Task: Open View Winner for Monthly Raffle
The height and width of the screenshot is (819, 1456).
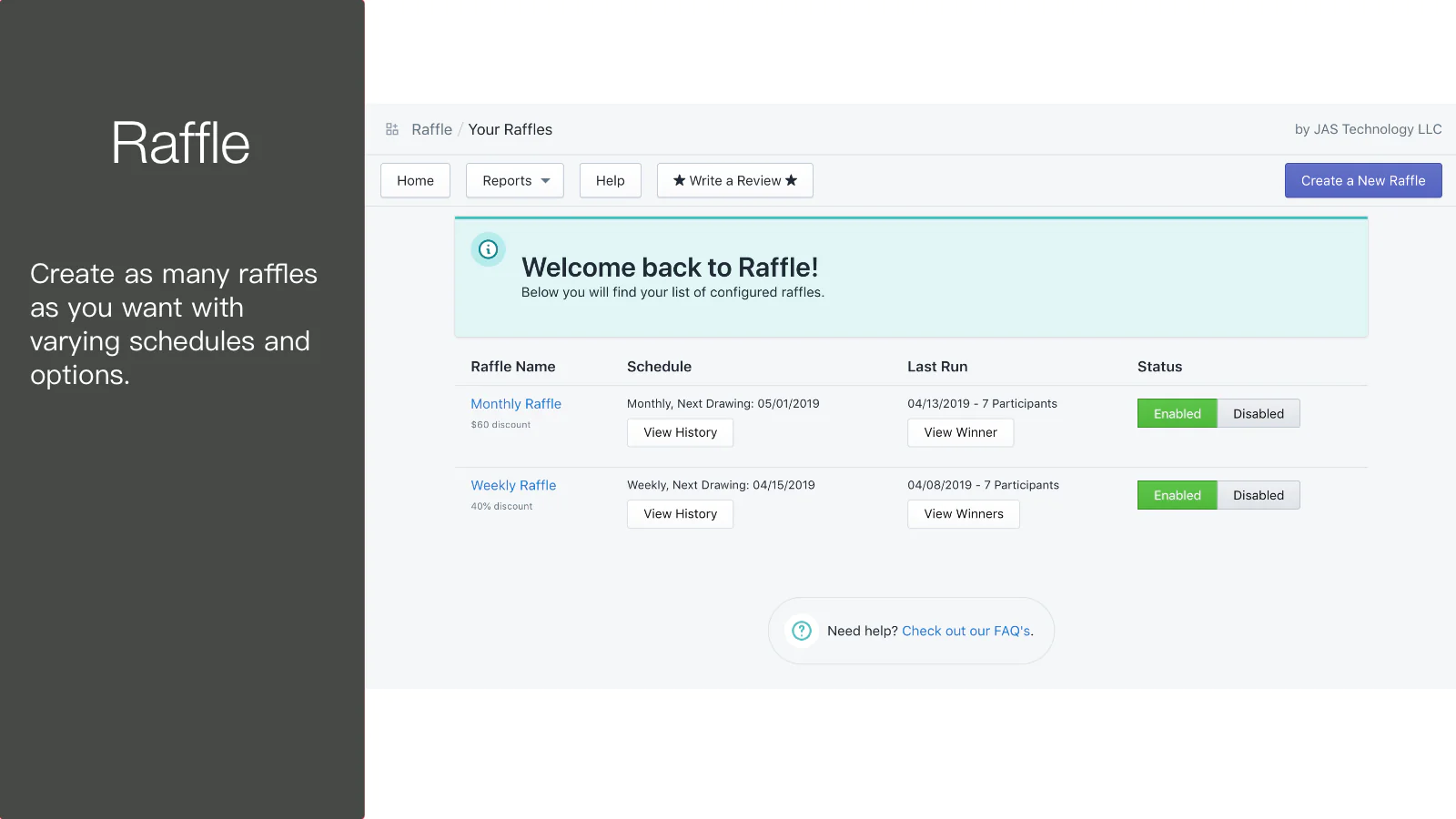Action: click(x=960, y=432)
